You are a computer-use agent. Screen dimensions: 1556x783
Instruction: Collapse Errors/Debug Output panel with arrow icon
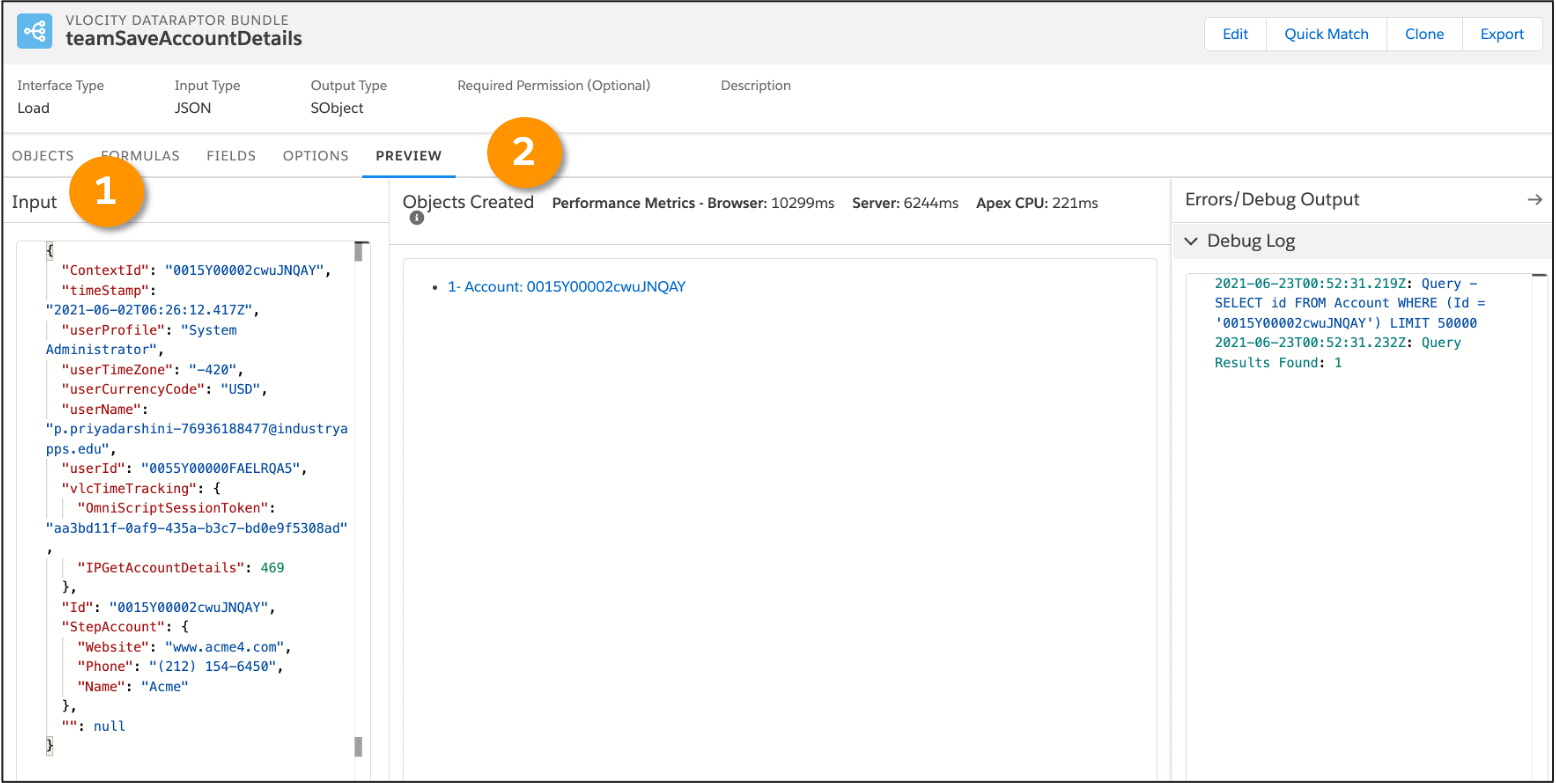[1535, 200]
